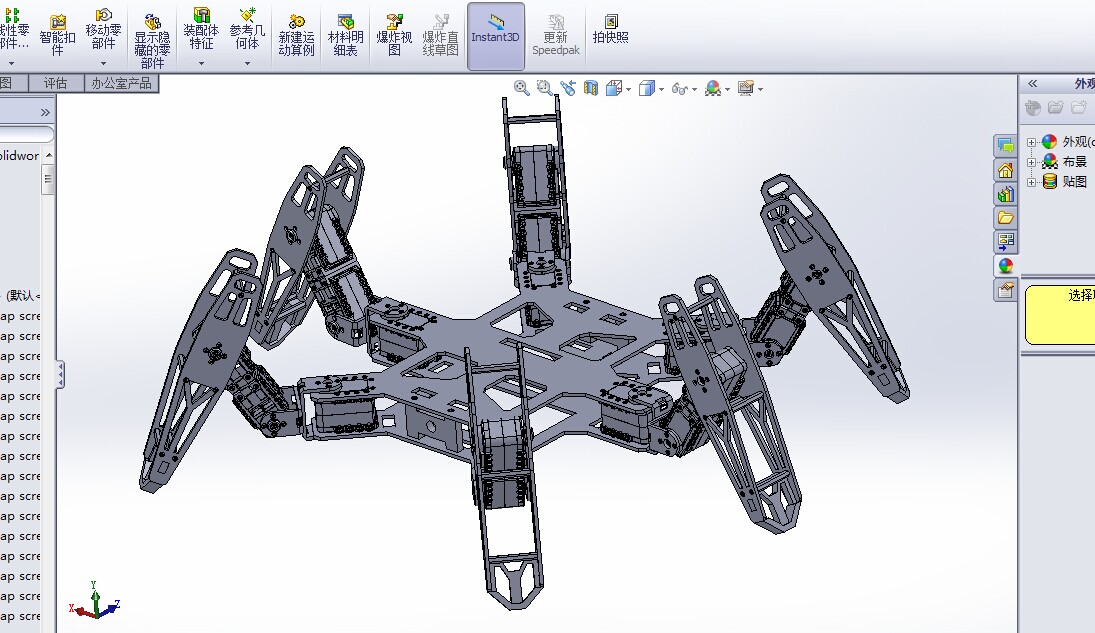Viewport: 1095px width, 633px height.
Task: Click the Hide/Show Items glasses icon
Action: (679, 89)
